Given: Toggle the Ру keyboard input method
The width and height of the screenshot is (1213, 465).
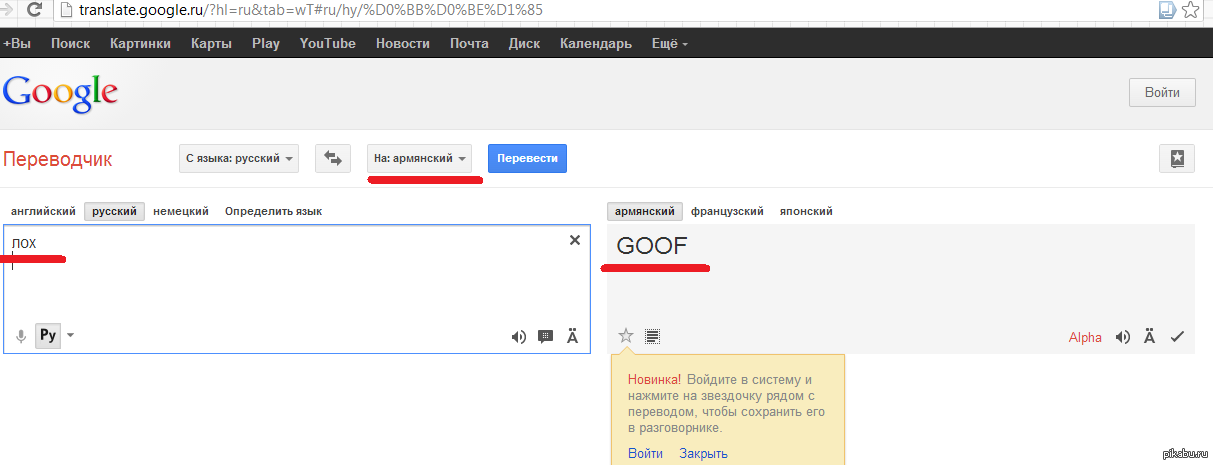Looking at the screenshot, I should tap(48, 336).
